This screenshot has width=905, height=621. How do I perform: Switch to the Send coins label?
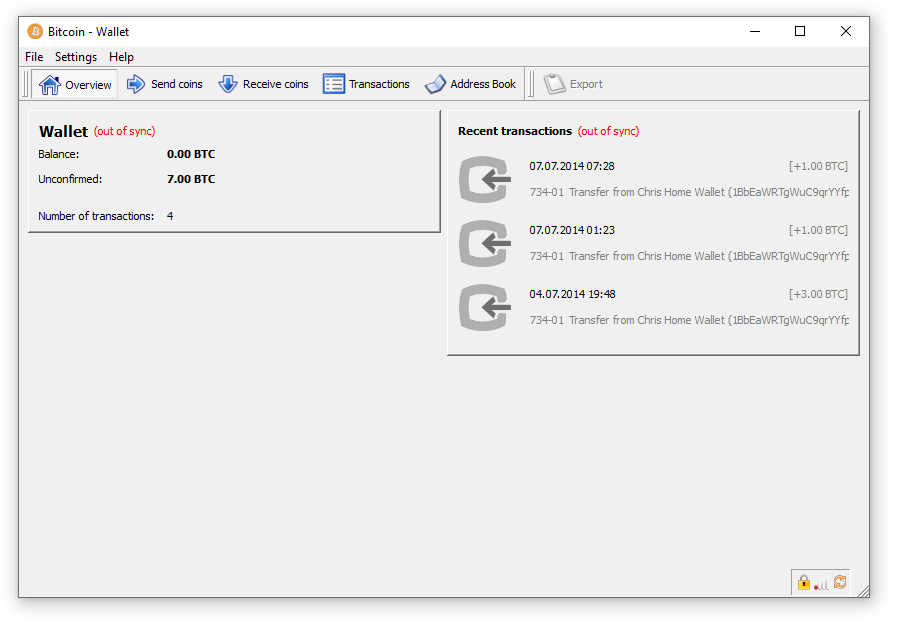pyautogui.click(x=177, y=84)
